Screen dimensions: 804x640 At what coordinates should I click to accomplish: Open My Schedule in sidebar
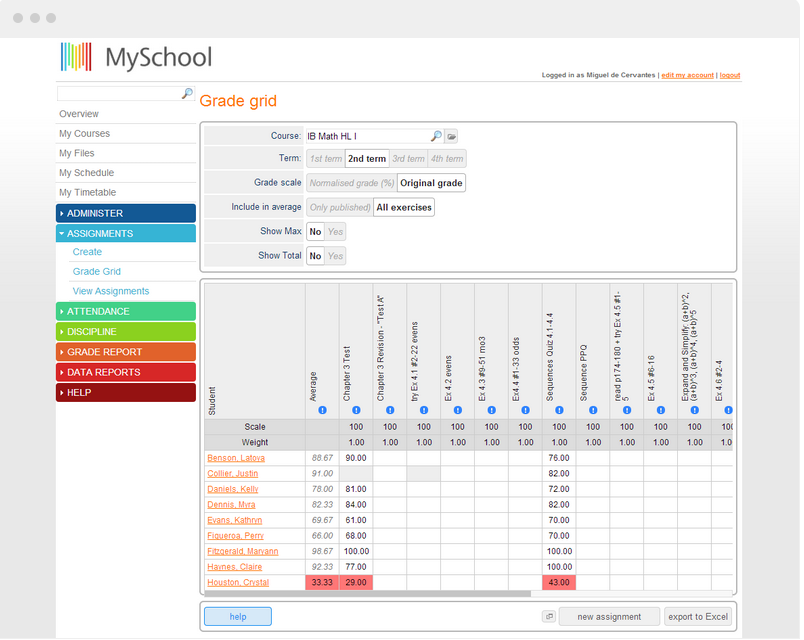tap(86, 173)
